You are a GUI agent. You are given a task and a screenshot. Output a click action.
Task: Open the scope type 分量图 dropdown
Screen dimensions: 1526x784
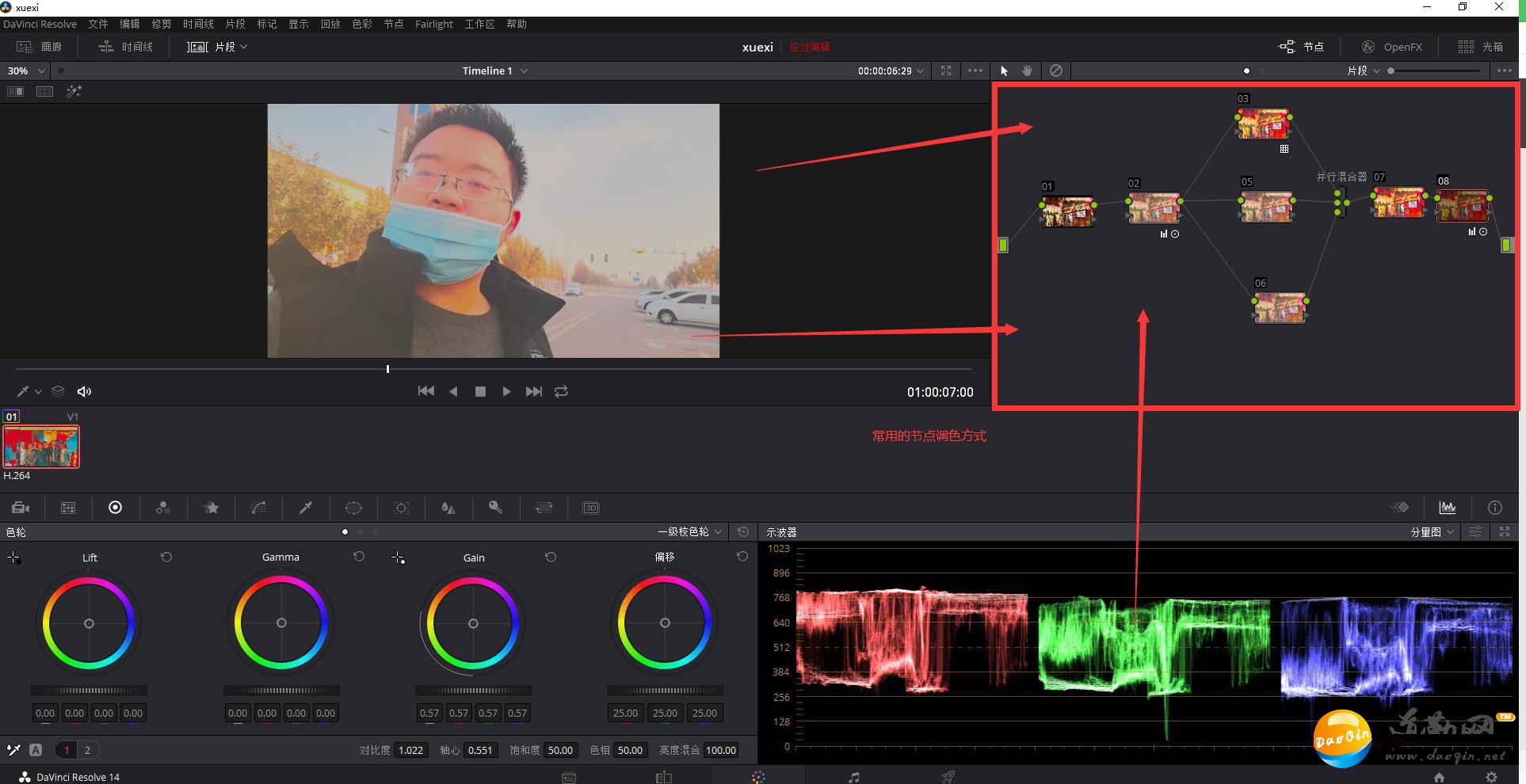[x=1433, y=531]
